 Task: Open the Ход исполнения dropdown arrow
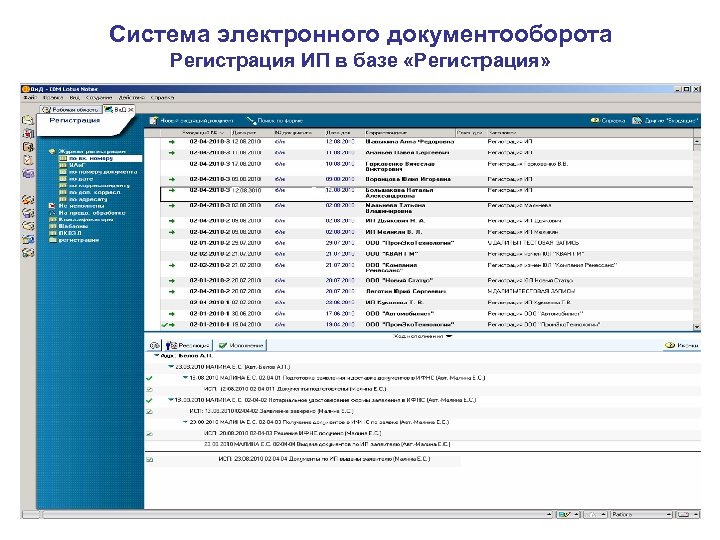click(x=449, y=336)
